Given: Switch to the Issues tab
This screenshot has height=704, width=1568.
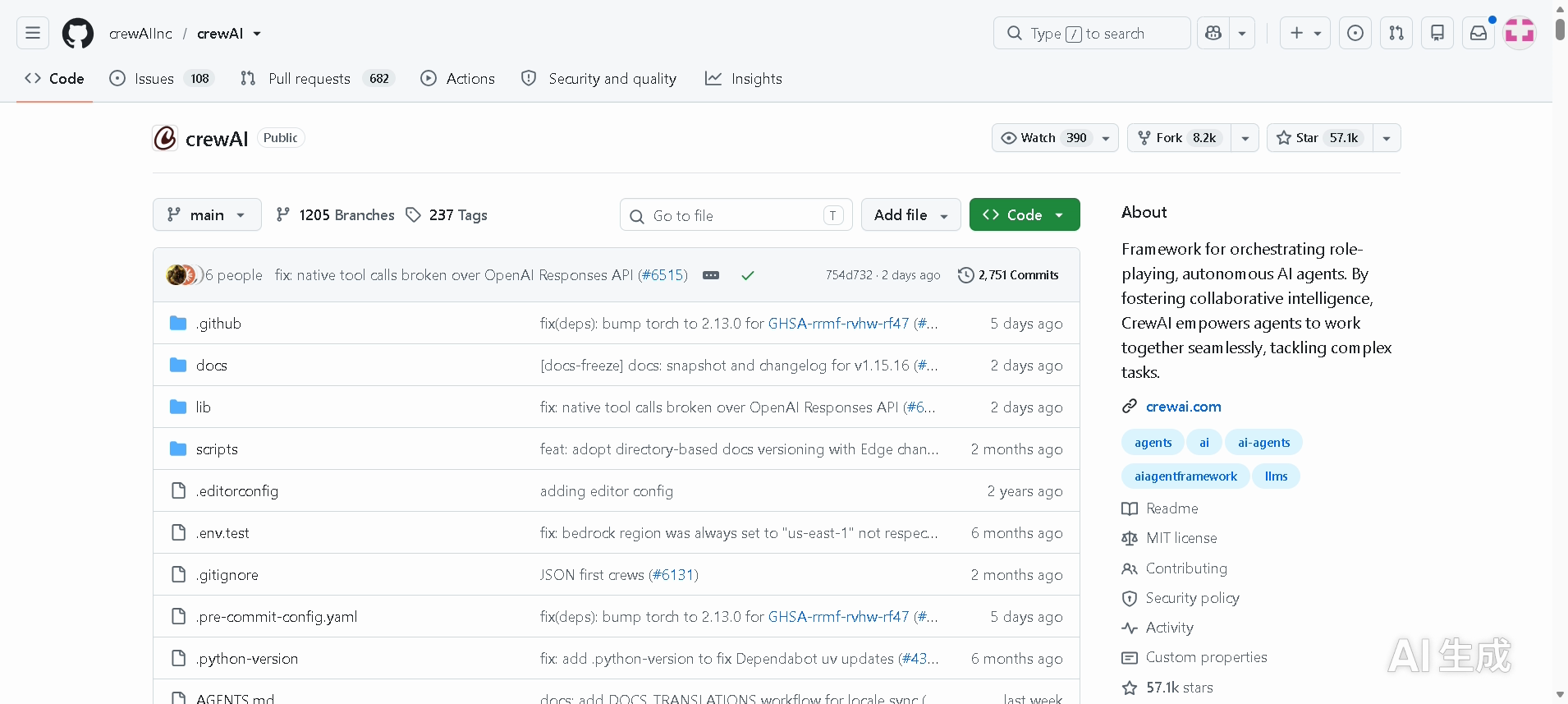Looking at the screenshot, I should (162, 79).
